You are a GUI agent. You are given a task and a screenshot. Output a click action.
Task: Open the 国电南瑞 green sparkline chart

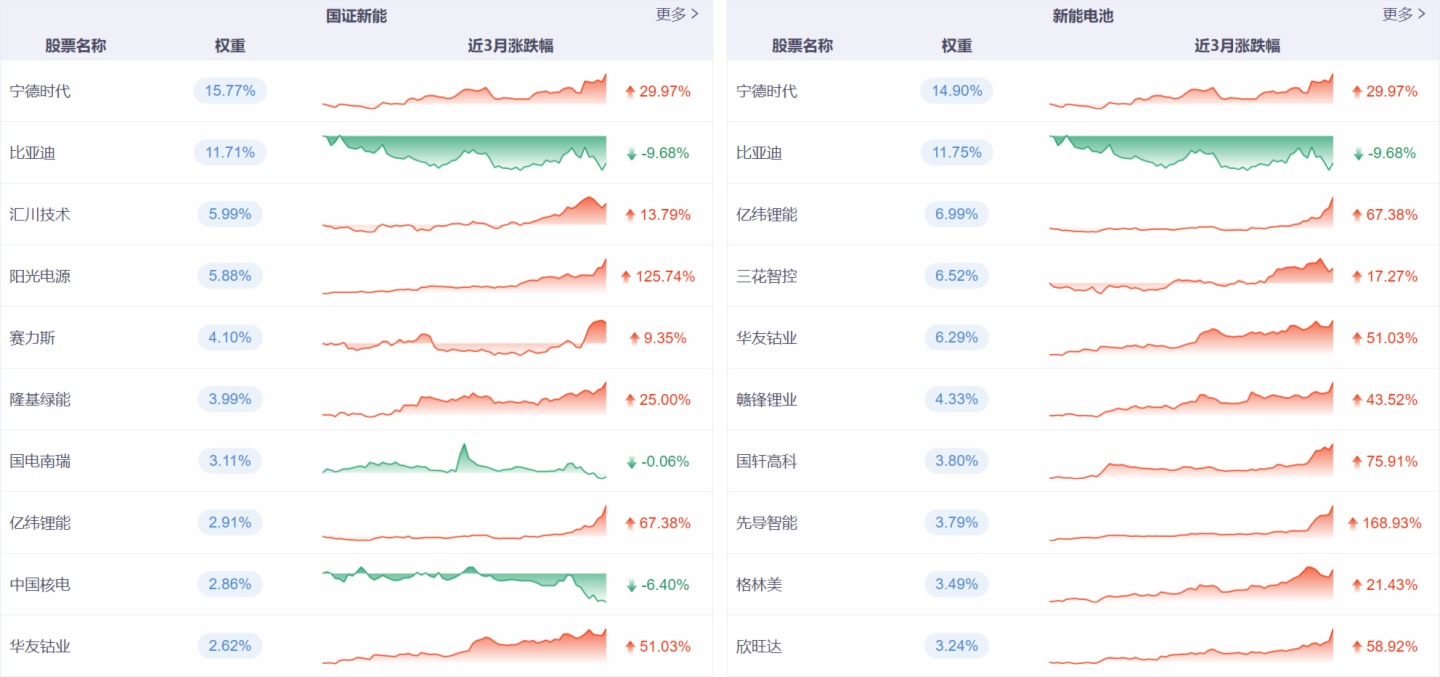tap(464, 462)
